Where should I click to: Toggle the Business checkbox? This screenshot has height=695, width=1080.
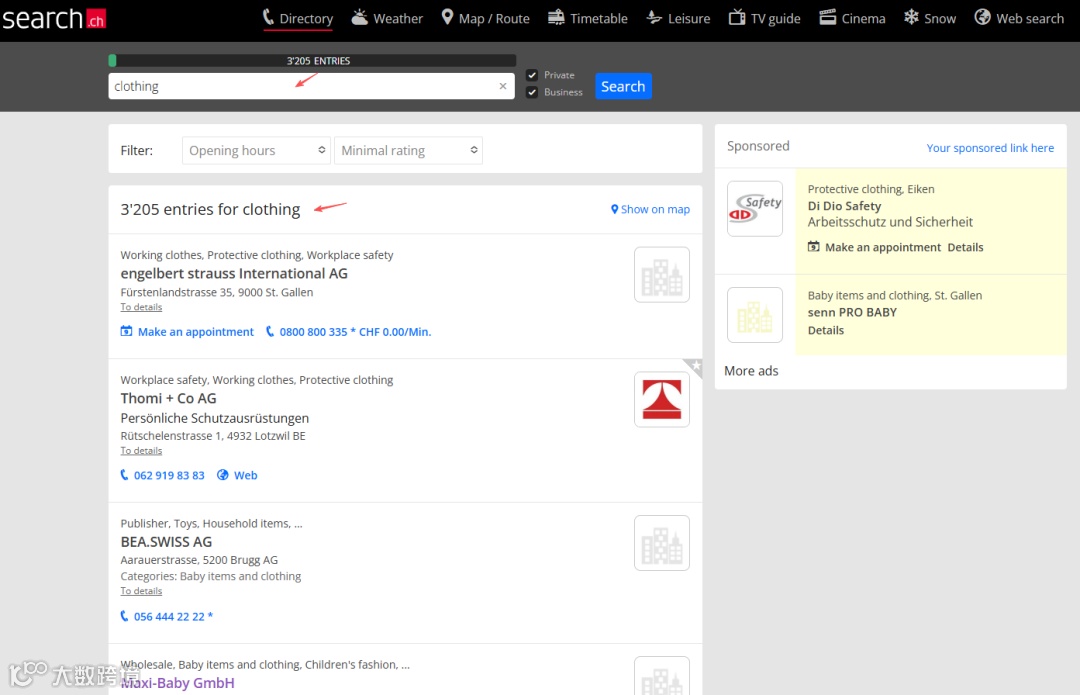pos(532,92)
